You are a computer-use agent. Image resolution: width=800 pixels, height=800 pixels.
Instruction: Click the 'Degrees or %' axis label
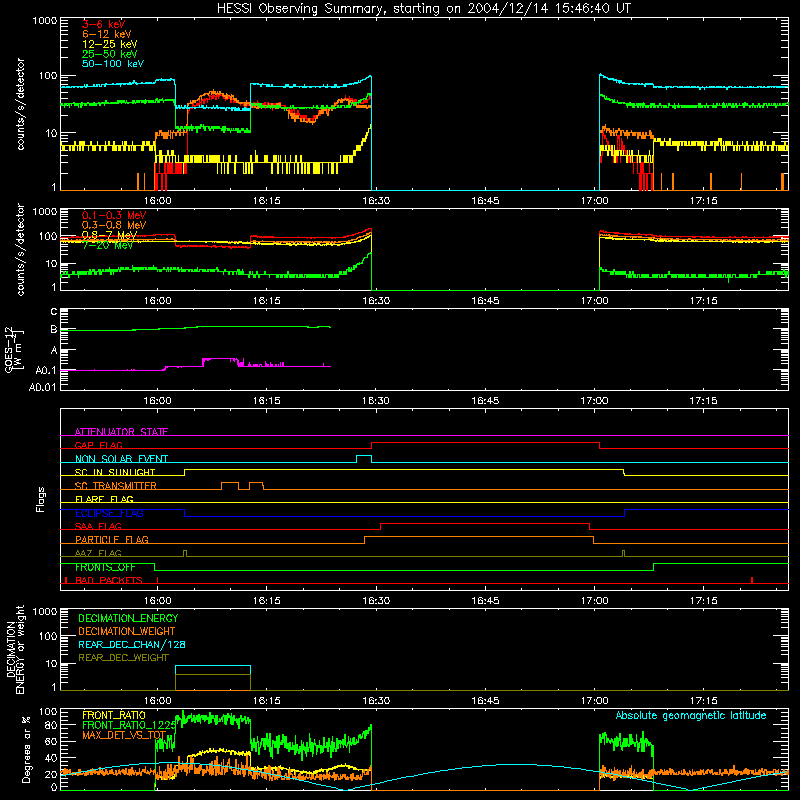click(26, 749)
